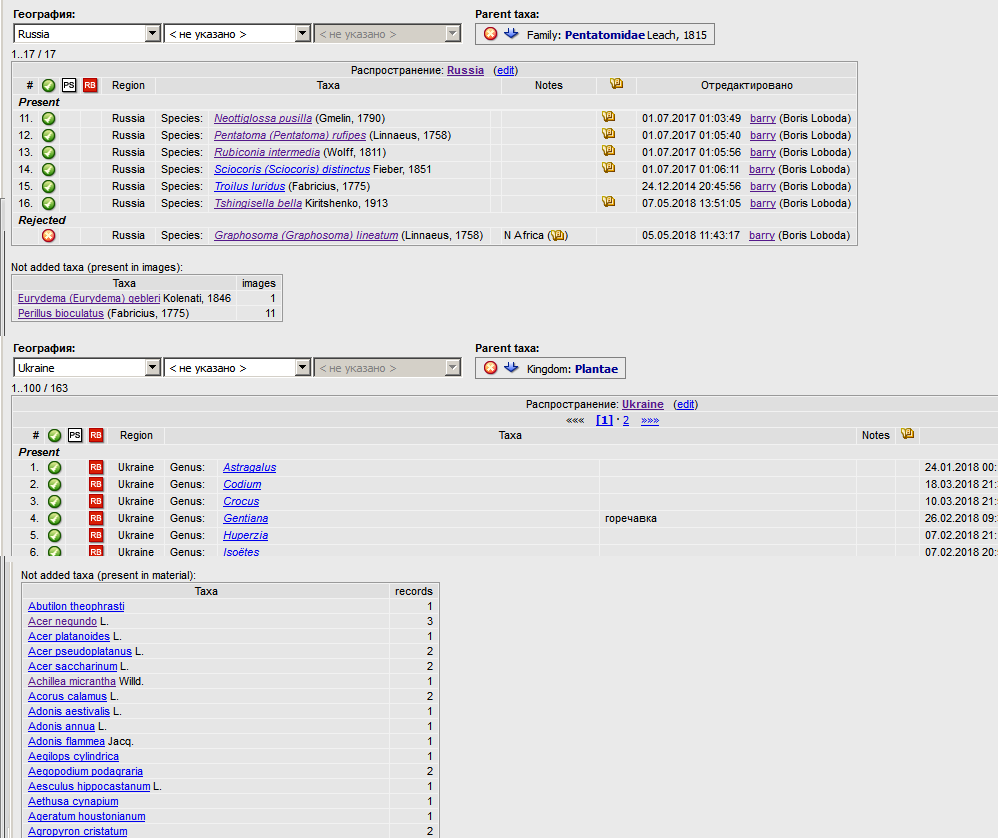998x838 pixels.
Task: Open user barry link in Tshingisella bella row
Action: pos(763,203)
